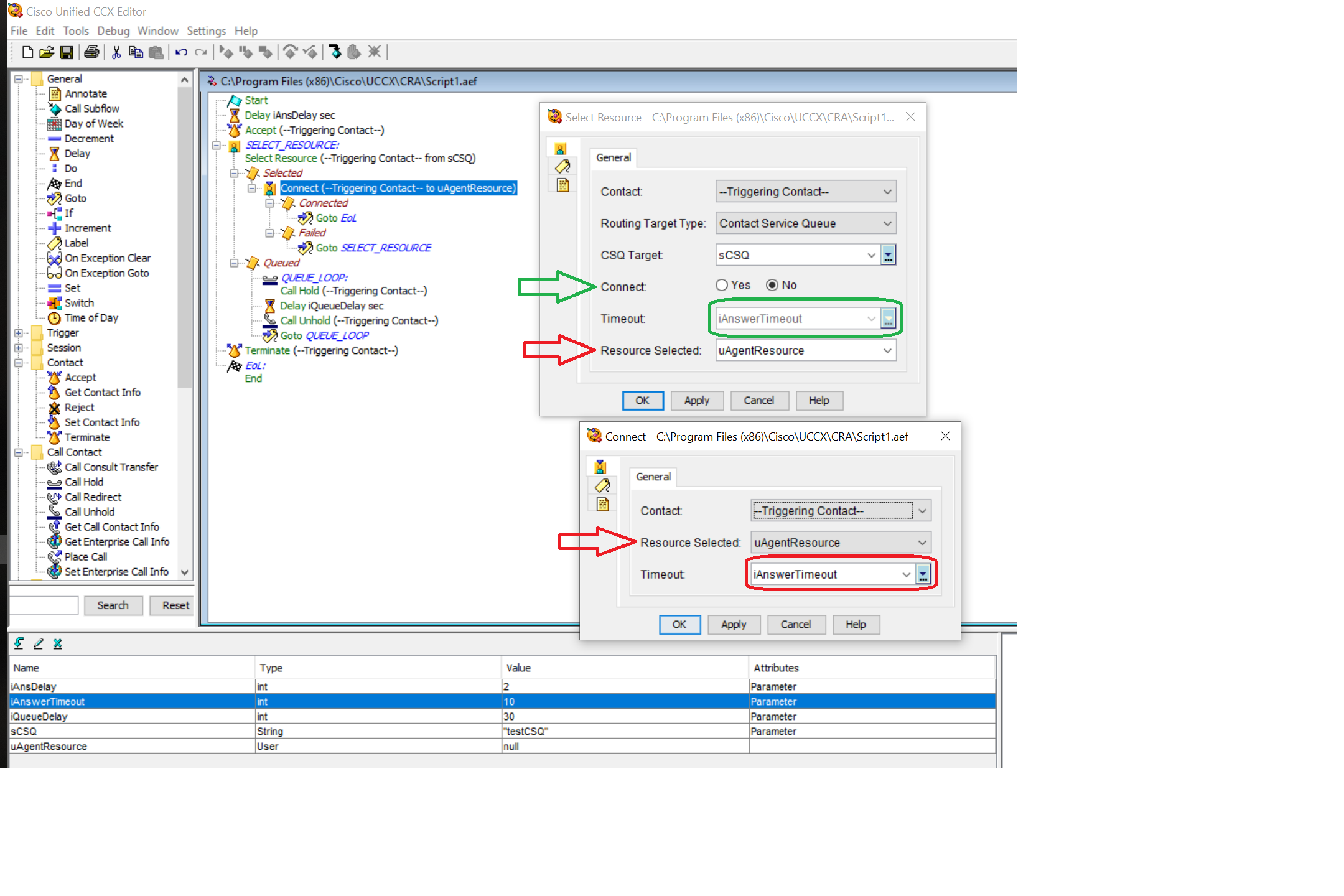Open the Edit menu
The height and width of the screenshot is (896, 1344).
tap(45, 31)
